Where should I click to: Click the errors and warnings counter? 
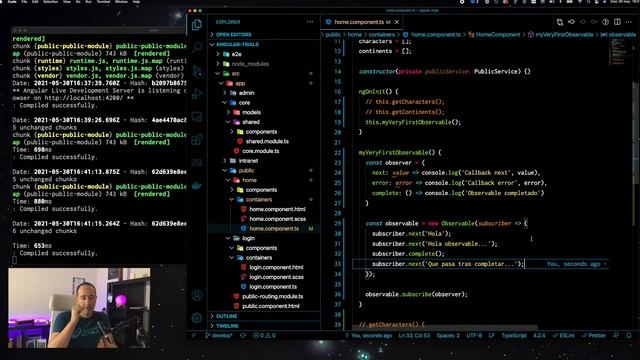(x=264, y=335)
